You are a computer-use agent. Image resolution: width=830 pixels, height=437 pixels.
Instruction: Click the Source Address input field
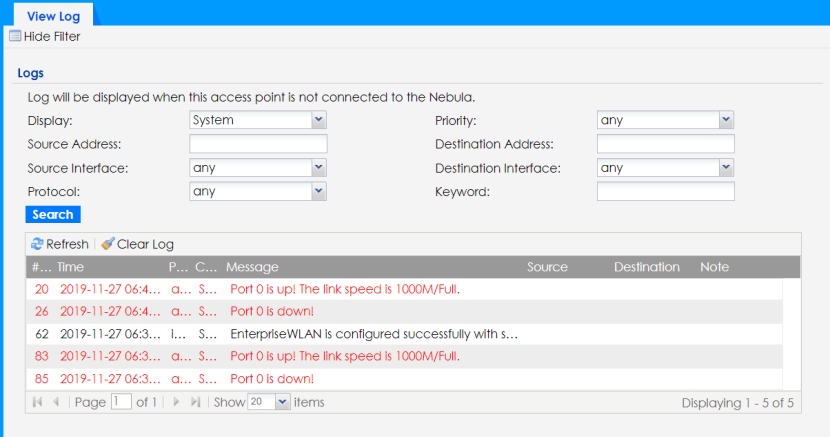pos(258,144)
